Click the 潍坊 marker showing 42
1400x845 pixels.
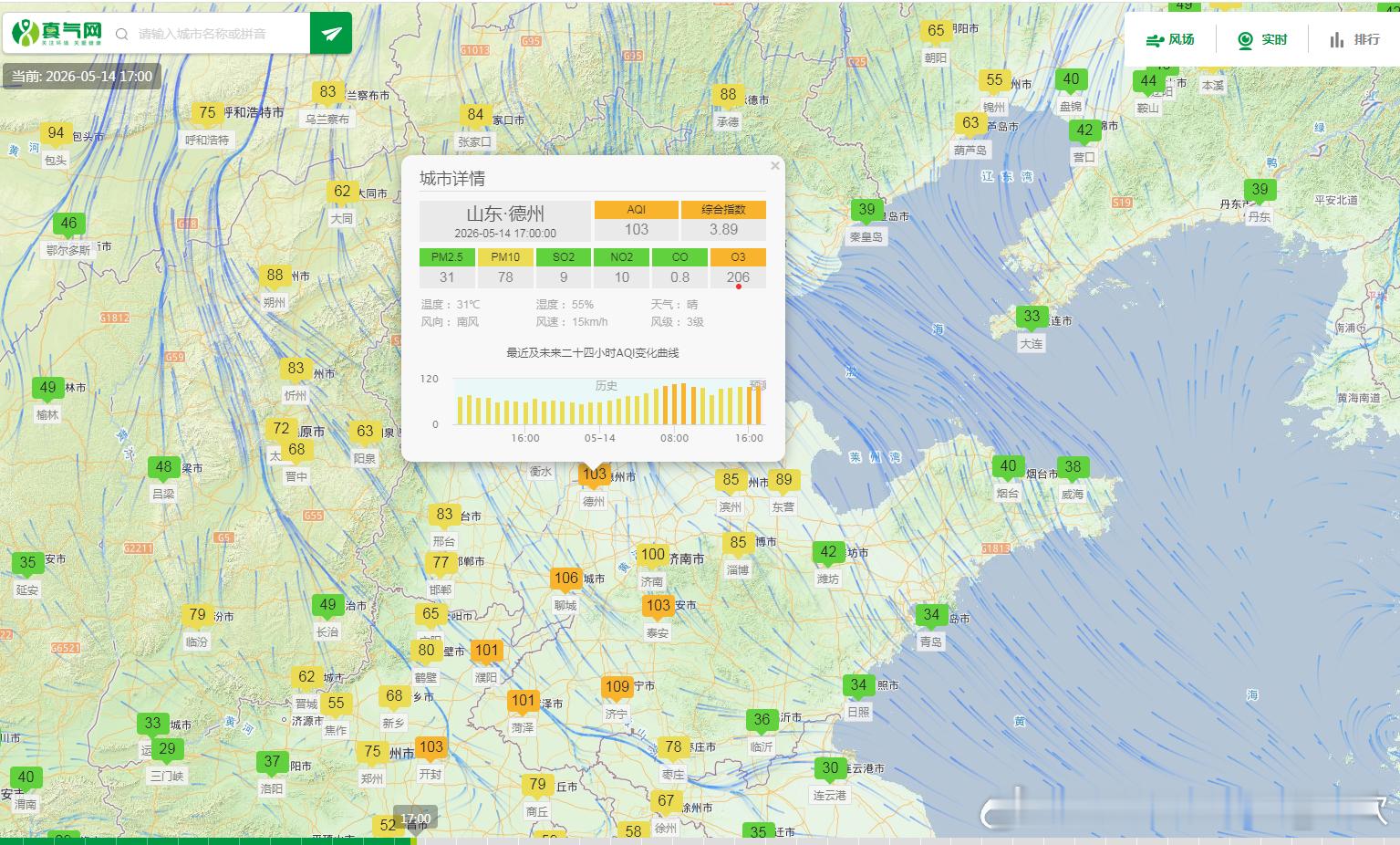(828, 552)
